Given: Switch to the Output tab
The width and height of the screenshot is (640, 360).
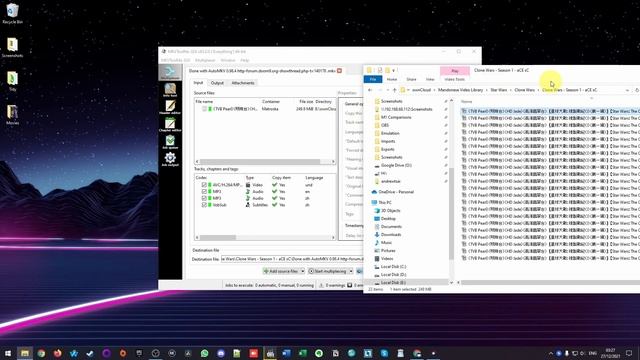Looking at the screenshot, I should [x=217, y=83].
